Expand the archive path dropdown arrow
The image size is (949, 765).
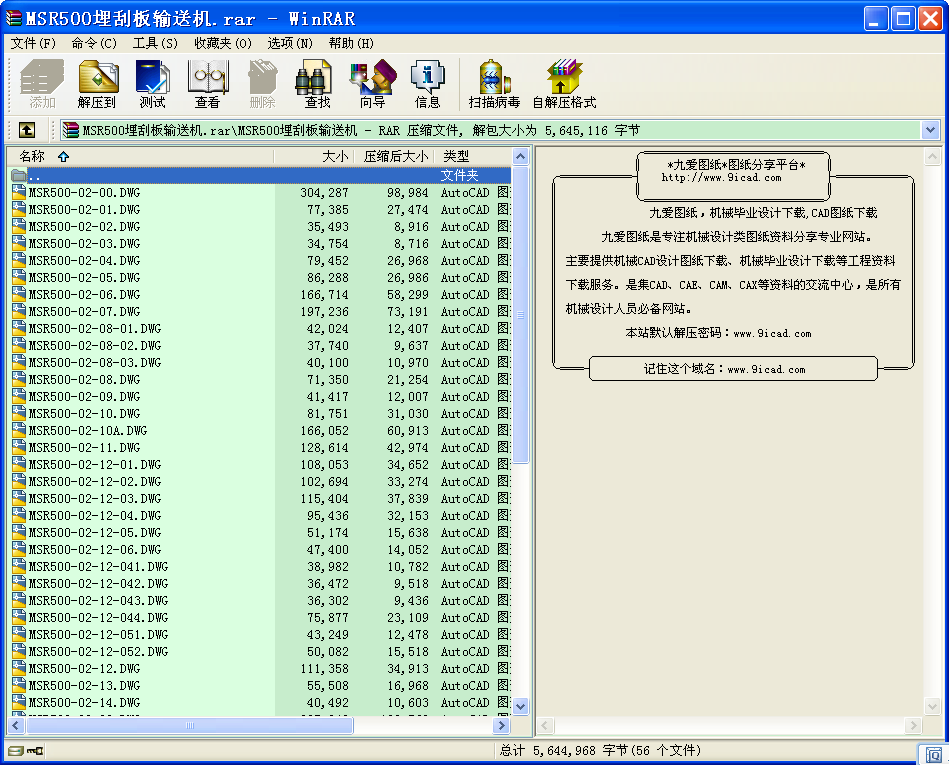pos(930,130)
